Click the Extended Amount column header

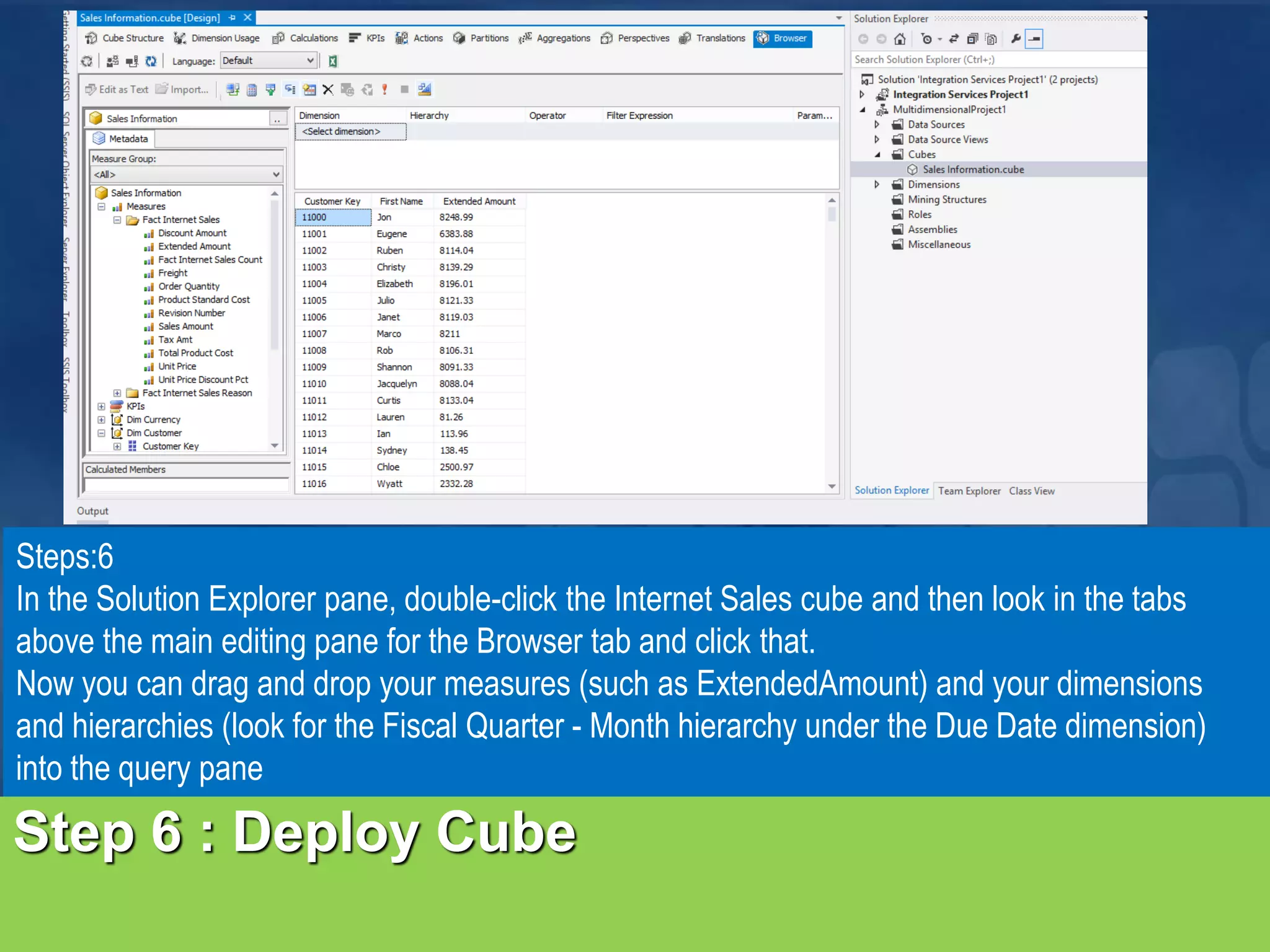tap(479, 201)
